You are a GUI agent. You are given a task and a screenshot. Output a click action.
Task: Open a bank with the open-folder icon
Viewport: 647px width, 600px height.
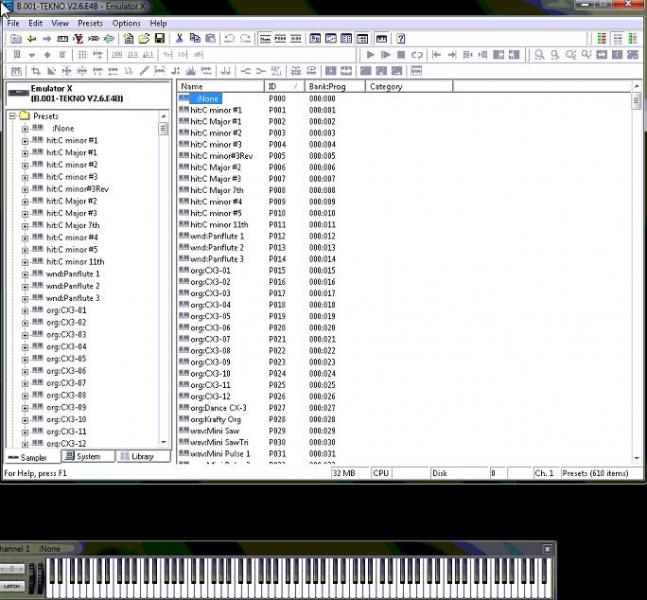pyautogui.click(x=144, y=39)
